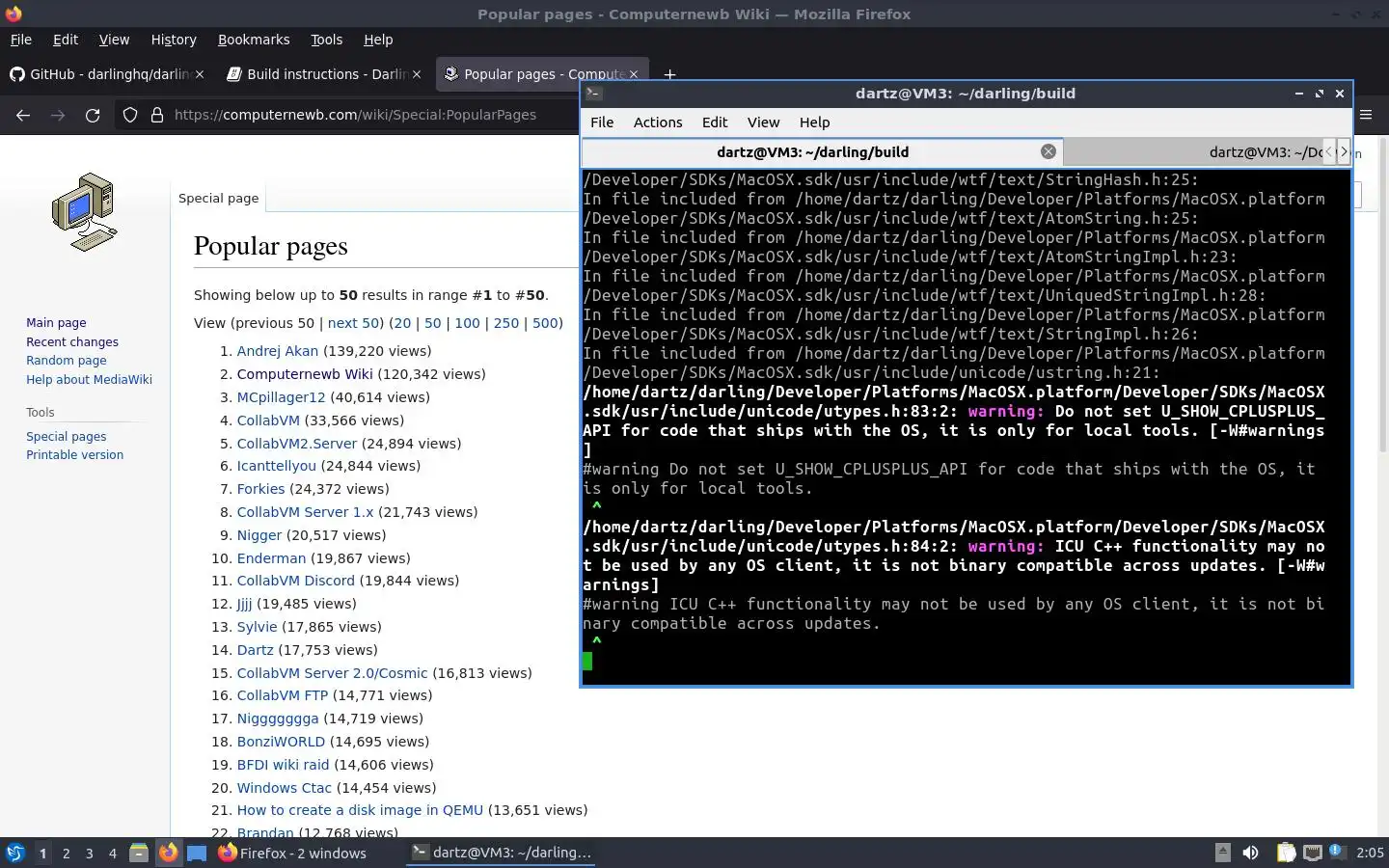
Task: Show site security padlock info
Action: 157,115
